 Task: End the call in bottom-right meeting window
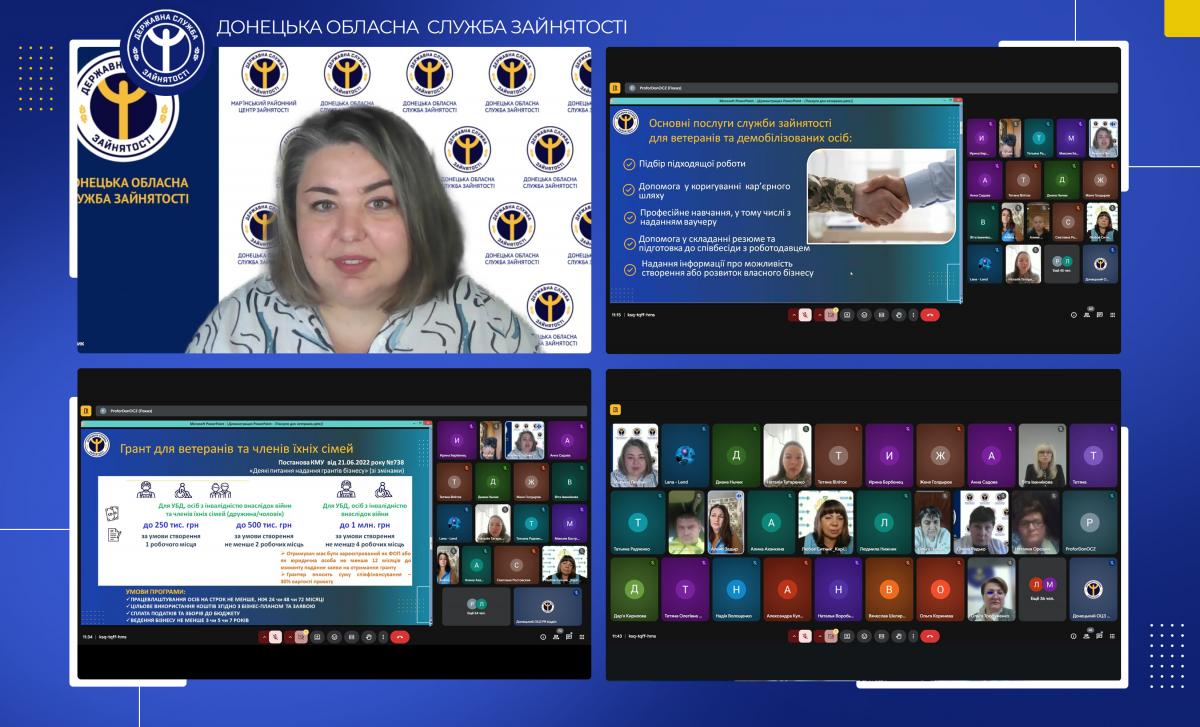tap(930, 636)
